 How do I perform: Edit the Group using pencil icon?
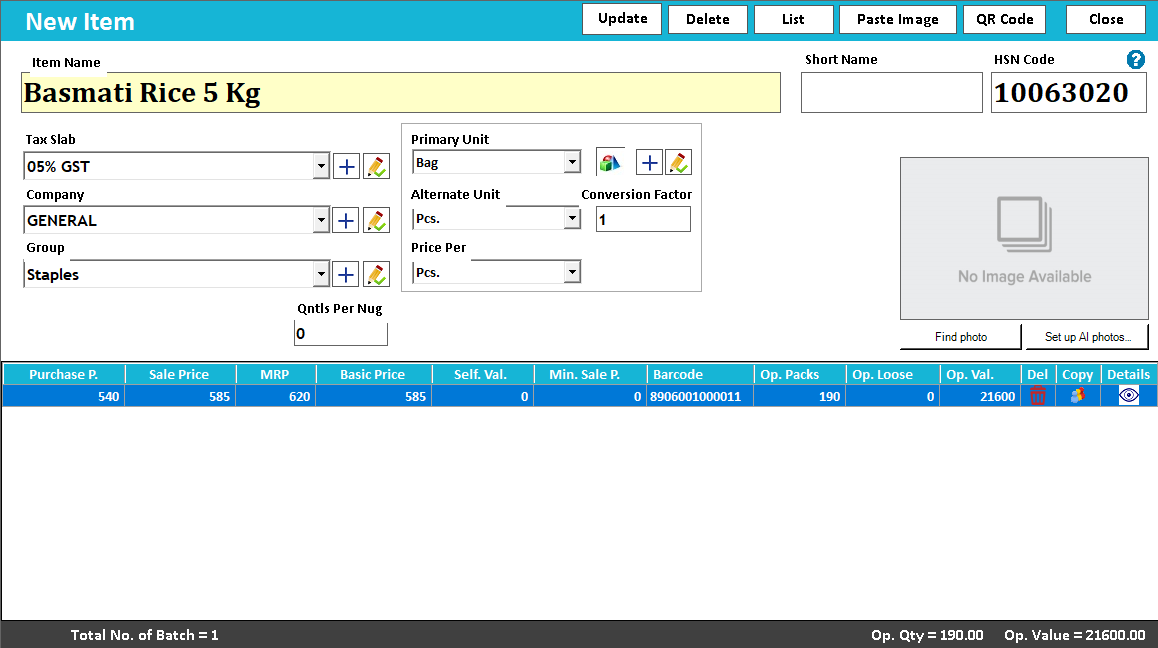(x=377, y=274)
